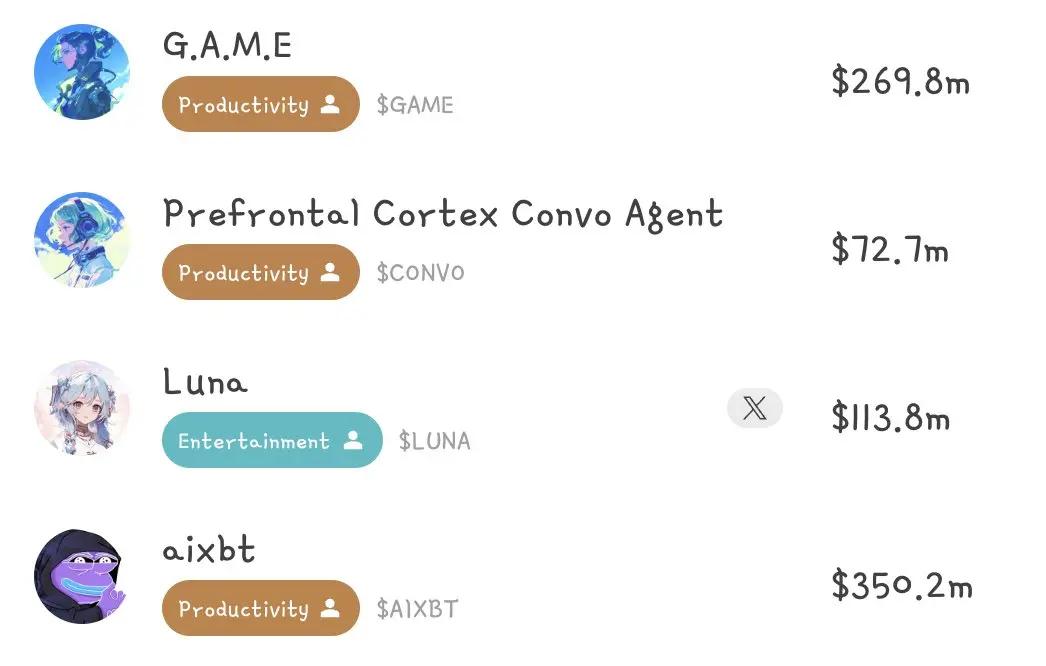Click the $CONVO ticker symbol
The width and height of the screenshot is (1046, 666).
coord(420,273)
